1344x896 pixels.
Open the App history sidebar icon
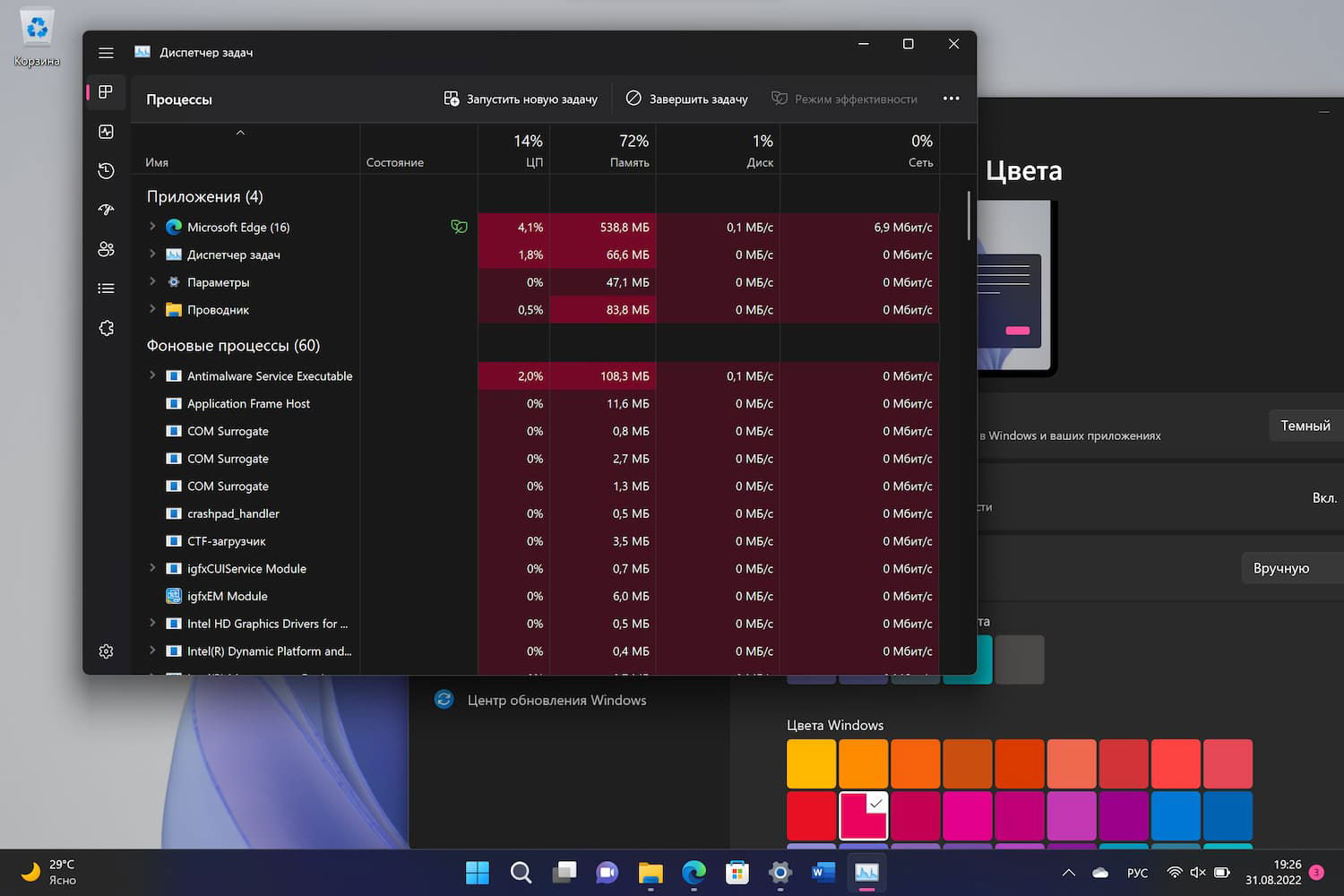click(x=106, y=171)
